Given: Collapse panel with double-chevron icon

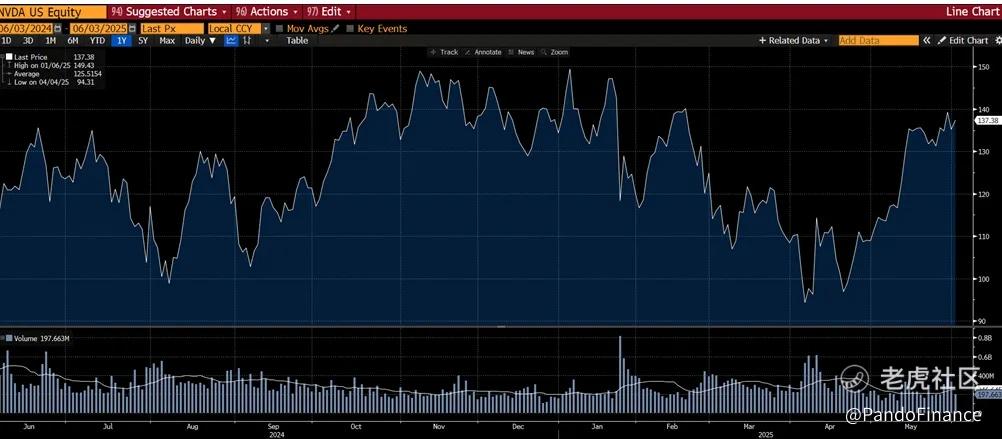Looking at the screenshot, I should (926, 40).
